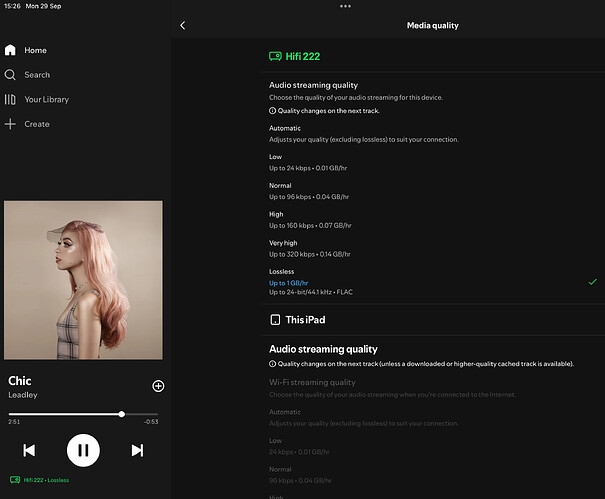
Task: Seek using the song progress slider
Action: pos(83,414)
